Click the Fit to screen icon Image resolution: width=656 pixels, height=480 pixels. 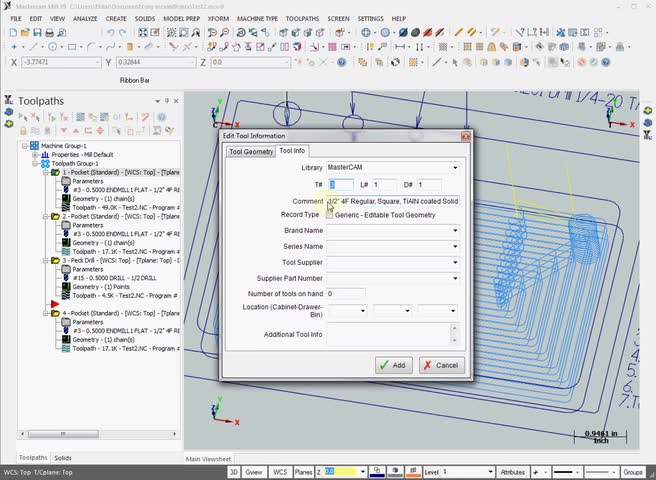143,33
